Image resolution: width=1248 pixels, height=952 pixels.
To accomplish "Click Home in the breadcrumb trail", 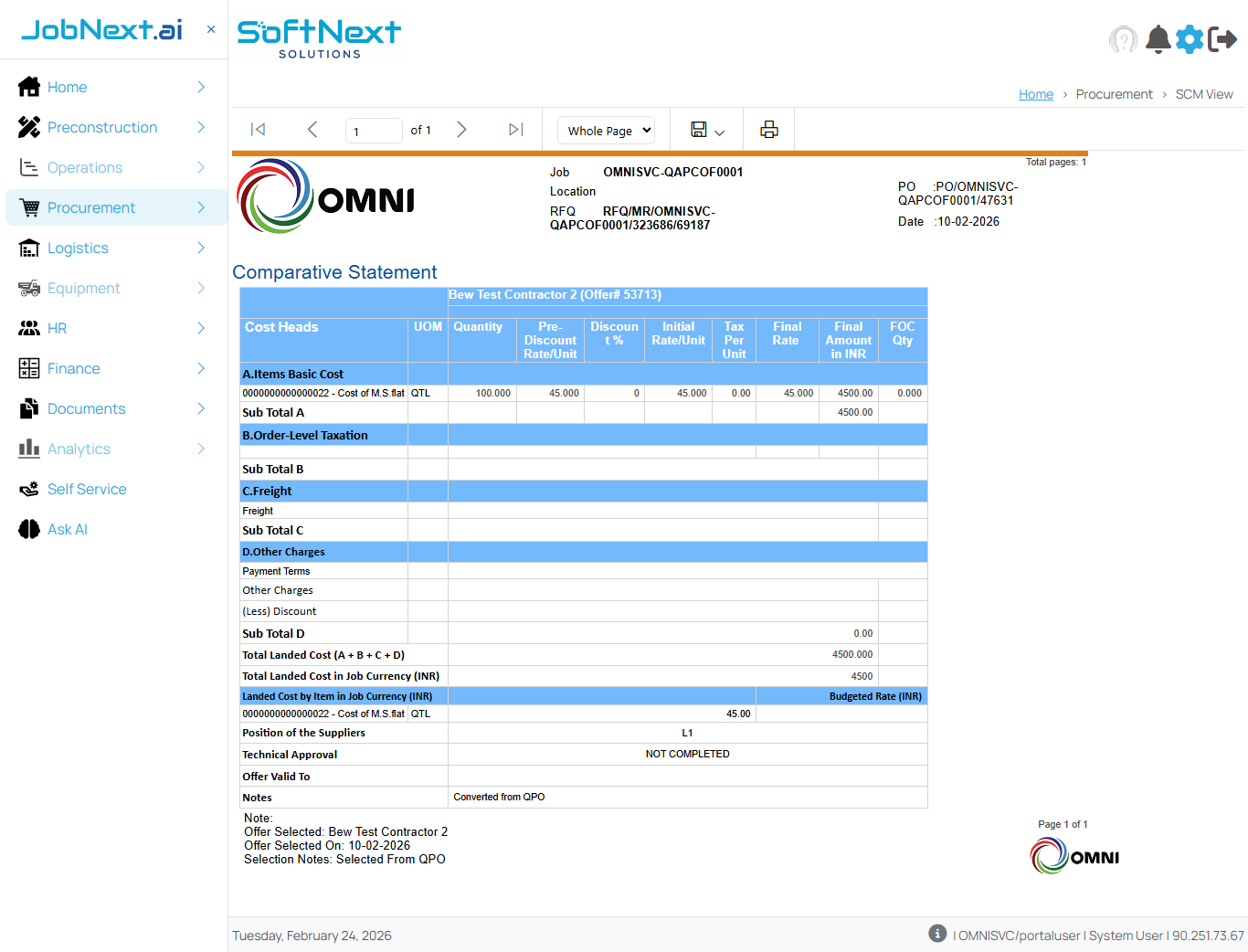I will (x=1035, y=94).
